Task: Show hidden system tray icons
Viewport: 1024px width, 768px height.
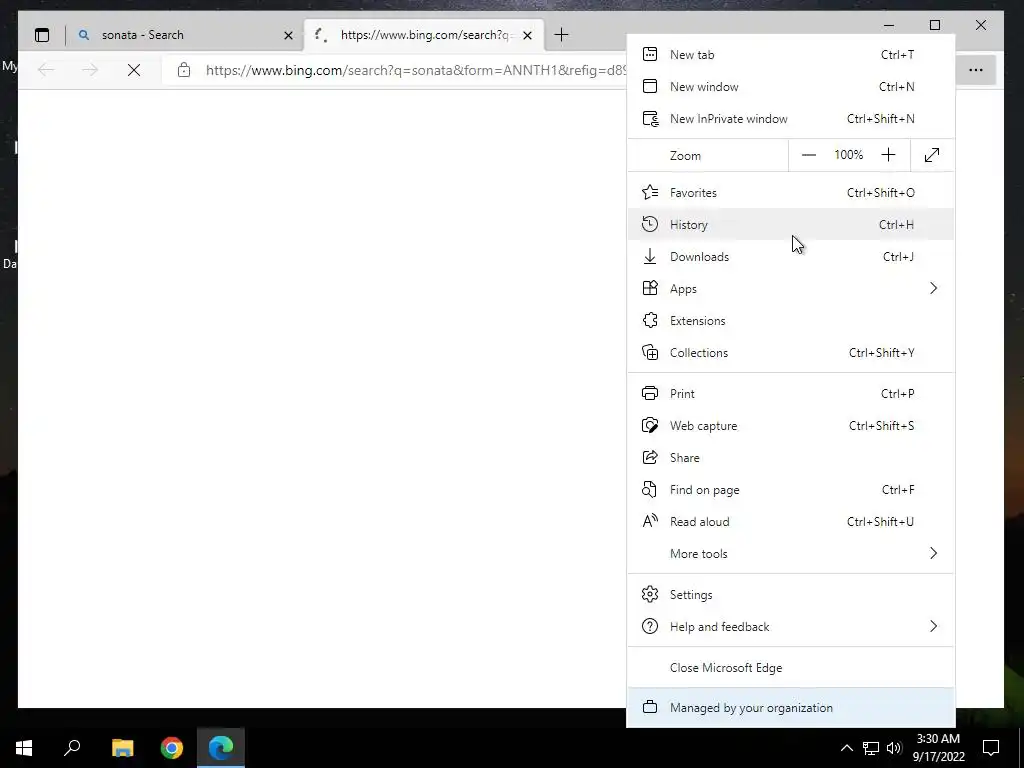Action: pos(846,748)
